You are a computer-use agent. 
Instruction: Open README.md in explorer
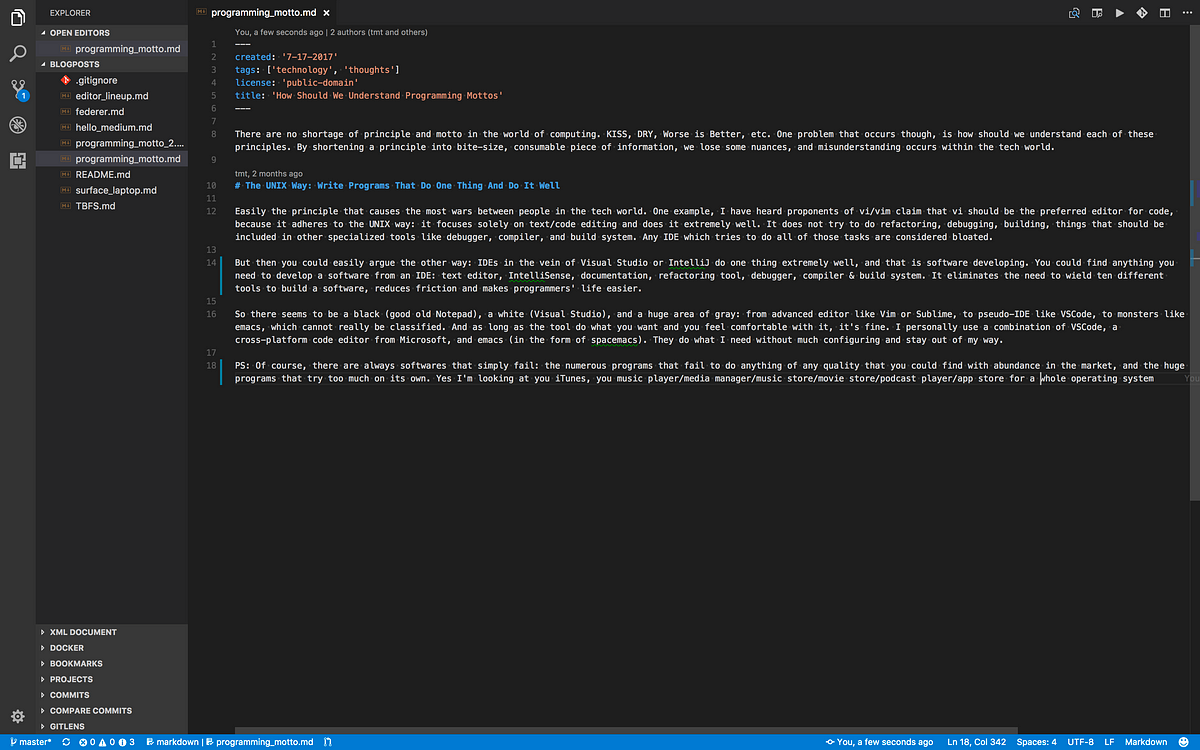click(x=112, y=174)
